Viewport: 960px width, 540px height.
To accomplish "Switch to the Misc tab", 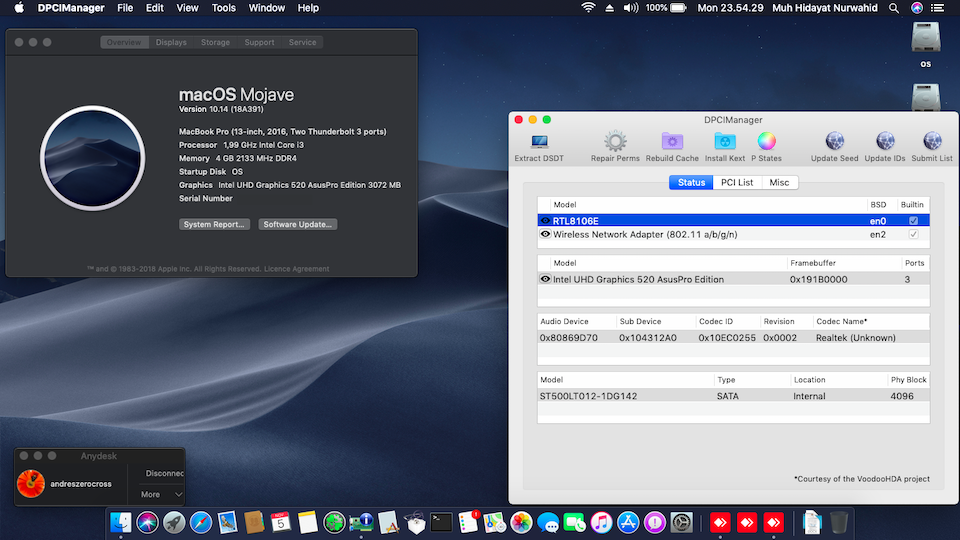I will 779,182.
